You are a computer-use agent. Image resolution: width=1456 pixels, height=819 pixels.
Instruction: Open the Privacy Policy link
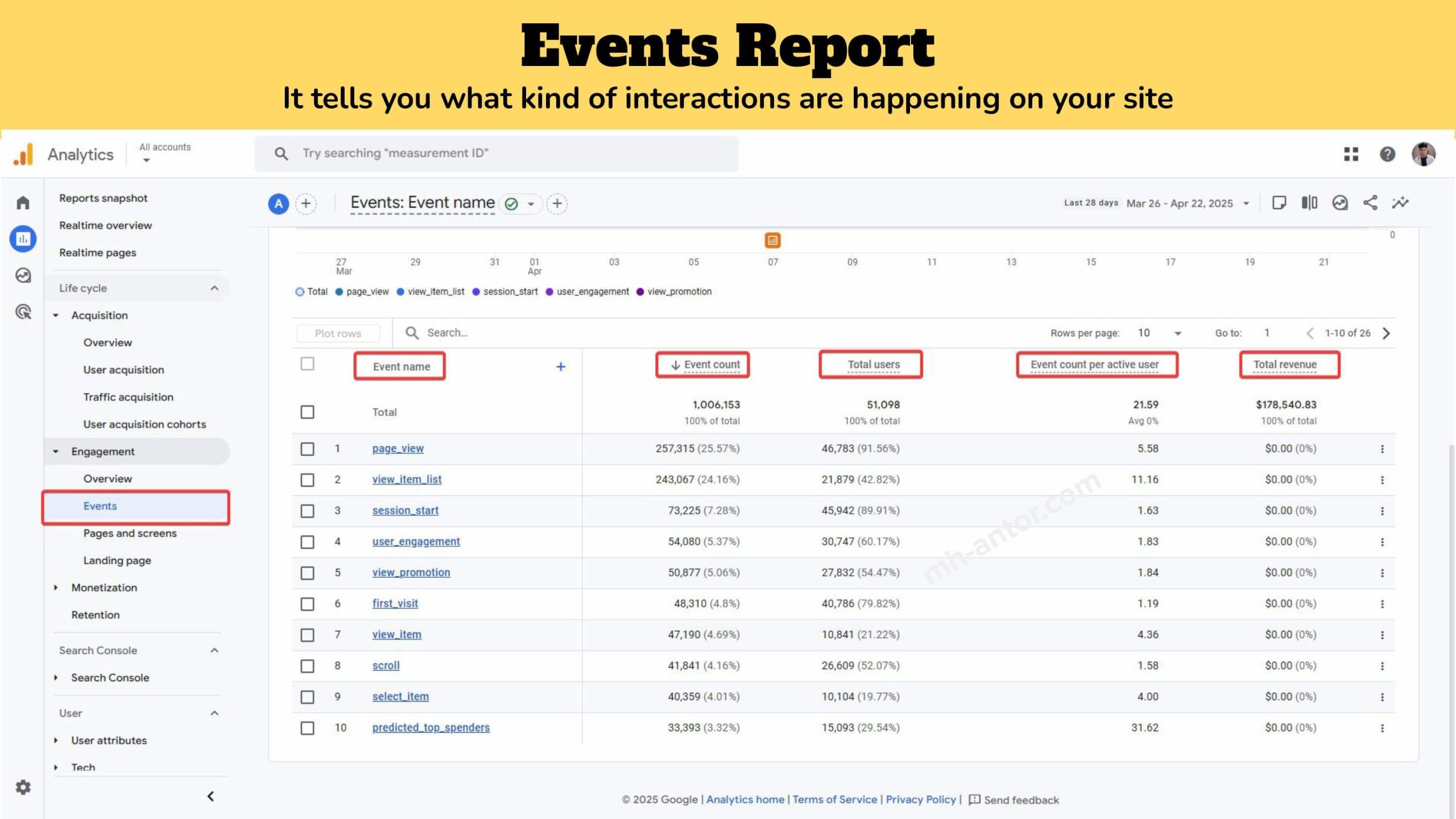(921, 800)
